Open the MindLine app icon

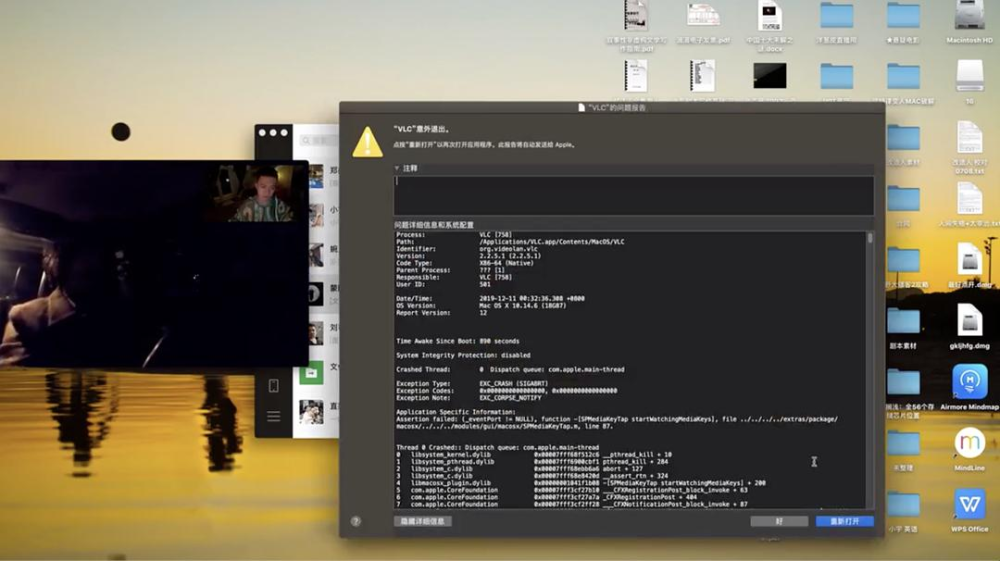pos(969,442)
